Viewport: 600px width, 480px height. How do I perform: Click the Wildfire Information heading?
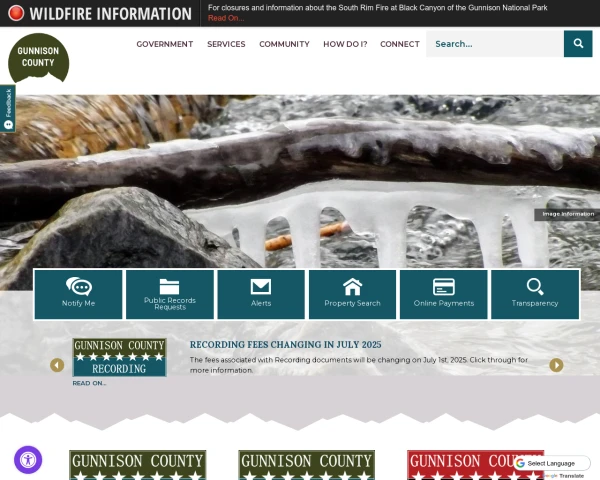click(x=111, y=13)
